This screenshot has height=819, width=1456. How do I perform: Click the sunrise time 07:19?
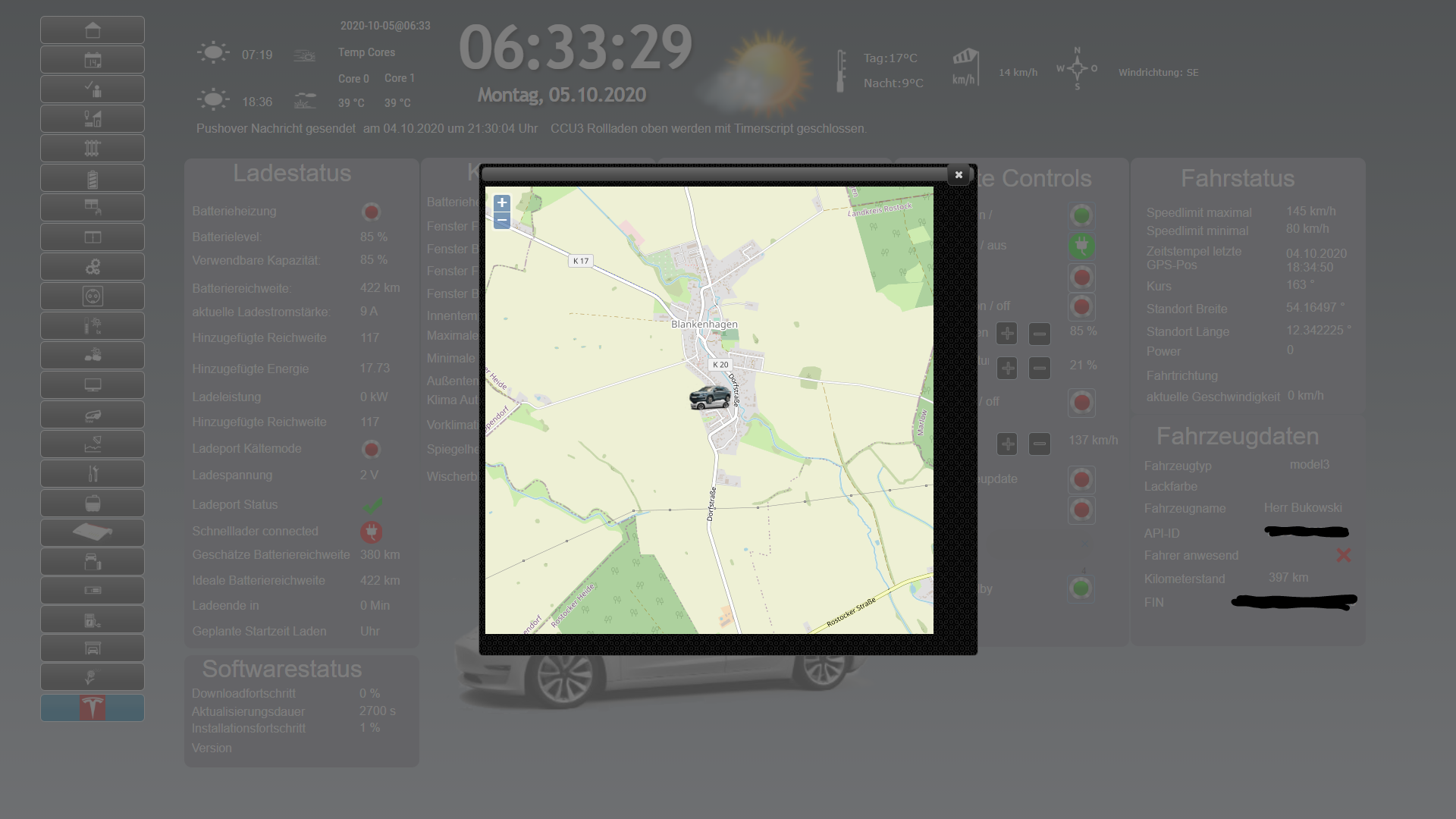pyautogui.click(x=257, y=55)
